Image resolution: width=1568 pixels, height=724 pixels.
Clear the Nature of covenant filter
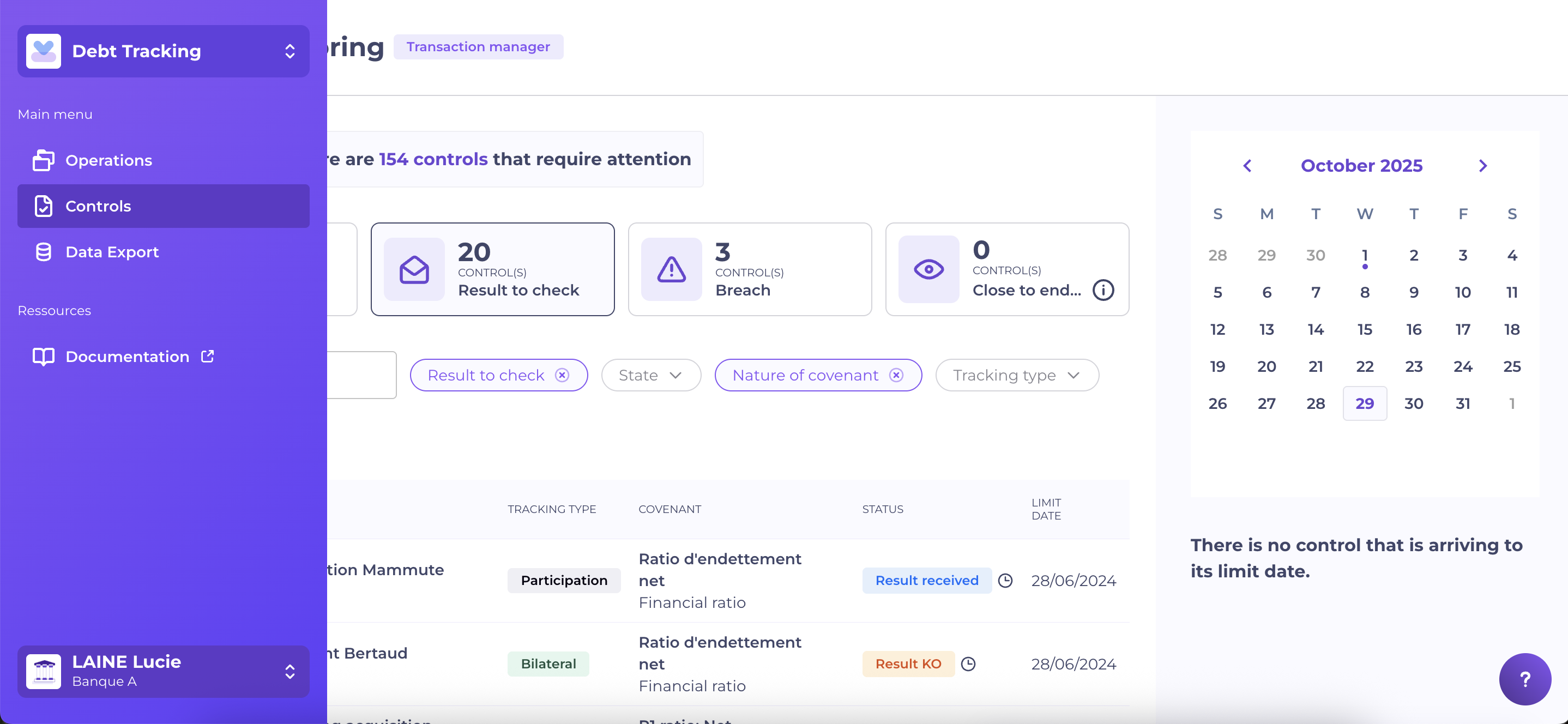click(896, 375)
